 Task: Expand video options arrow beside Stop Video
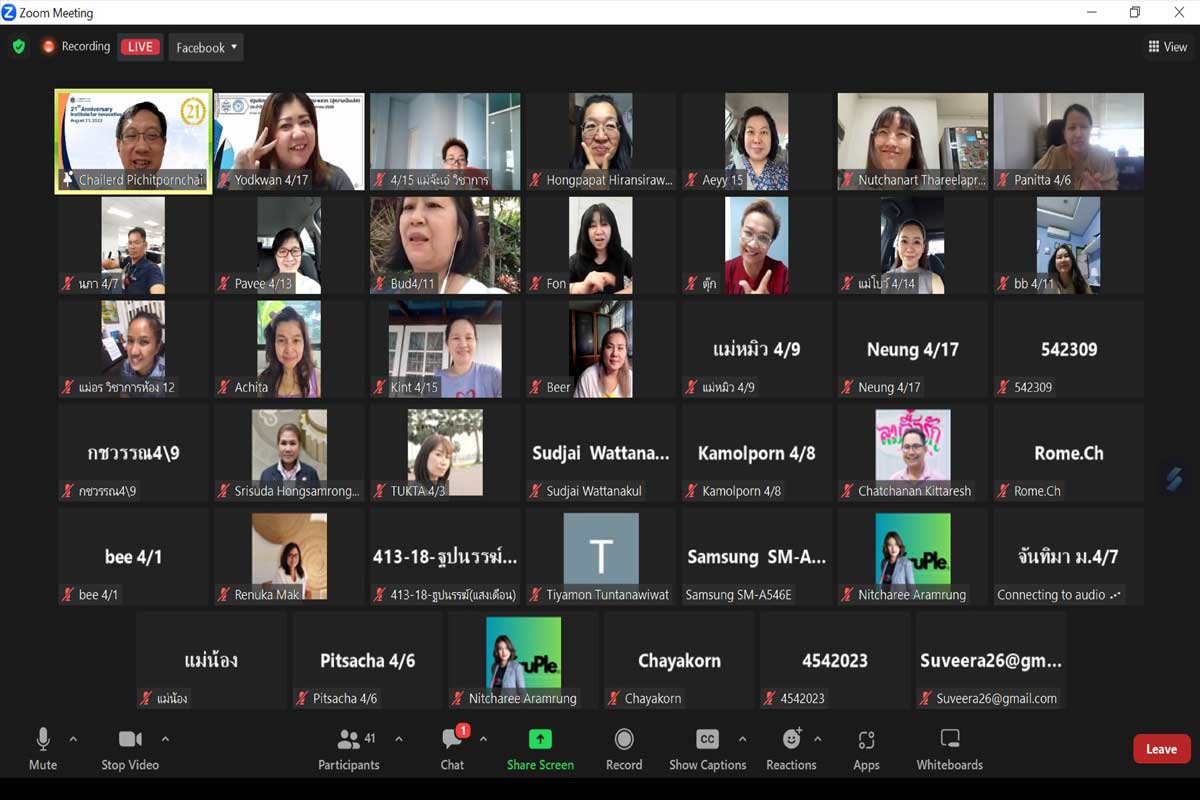click(x=165, y=739)
